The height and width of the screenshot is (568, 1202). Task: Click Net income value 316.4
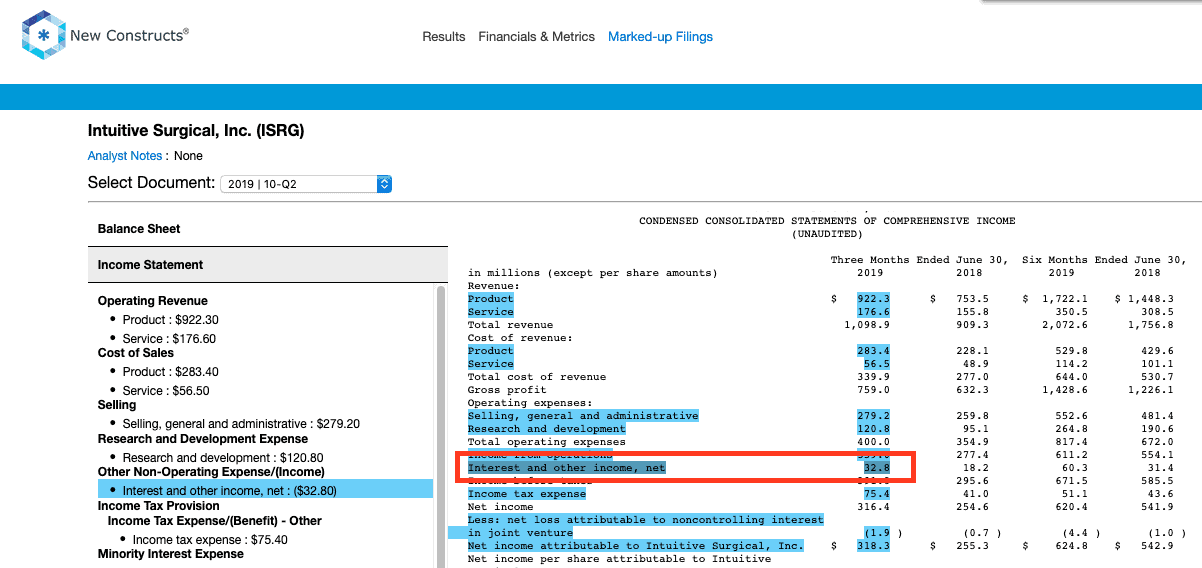click(x=873, y=507)
